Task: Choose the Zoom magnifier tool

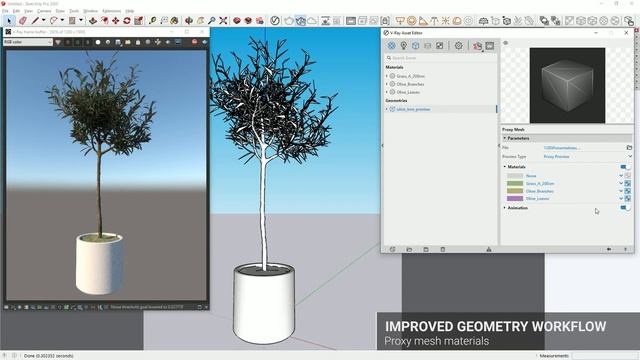Action: click(x=212, y=20)
